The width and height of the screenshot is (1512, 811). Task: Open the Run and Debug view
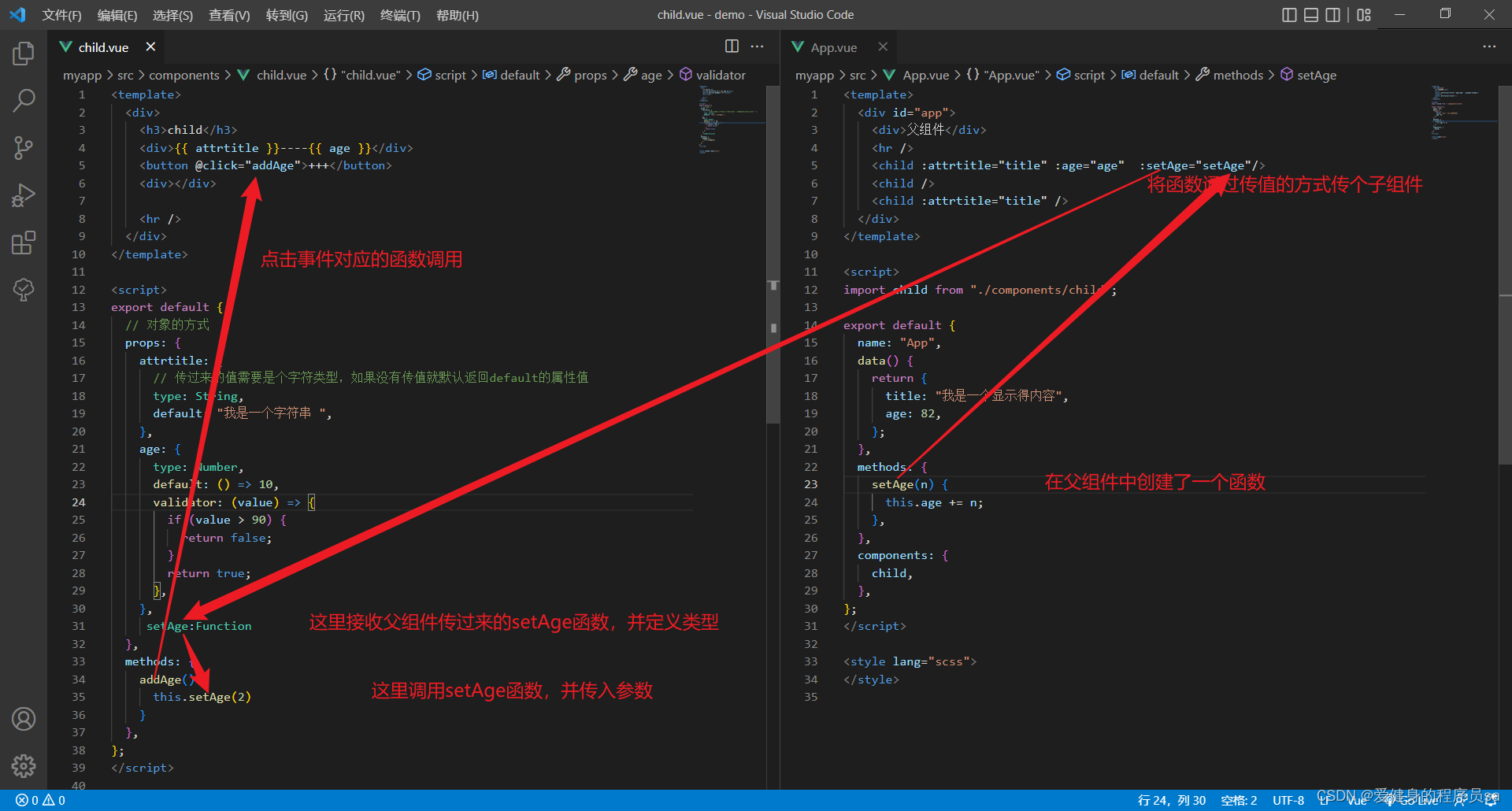coord(24,194)
